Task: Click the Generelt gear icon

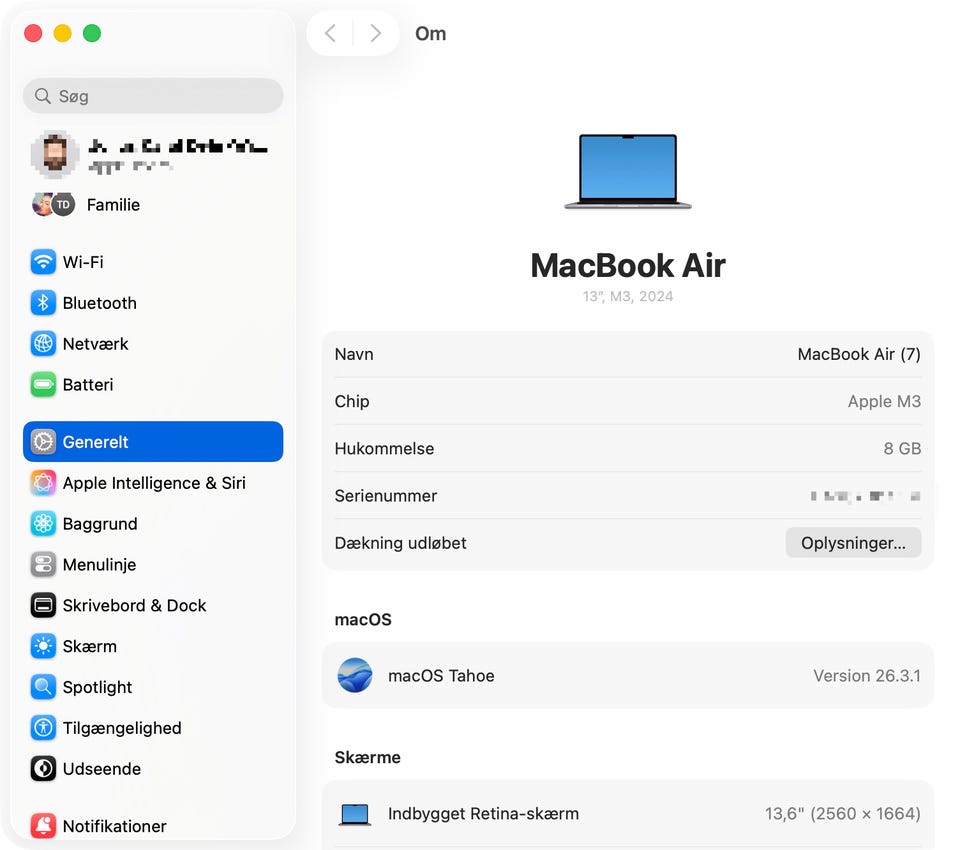Action: click(x=43, y=442)
